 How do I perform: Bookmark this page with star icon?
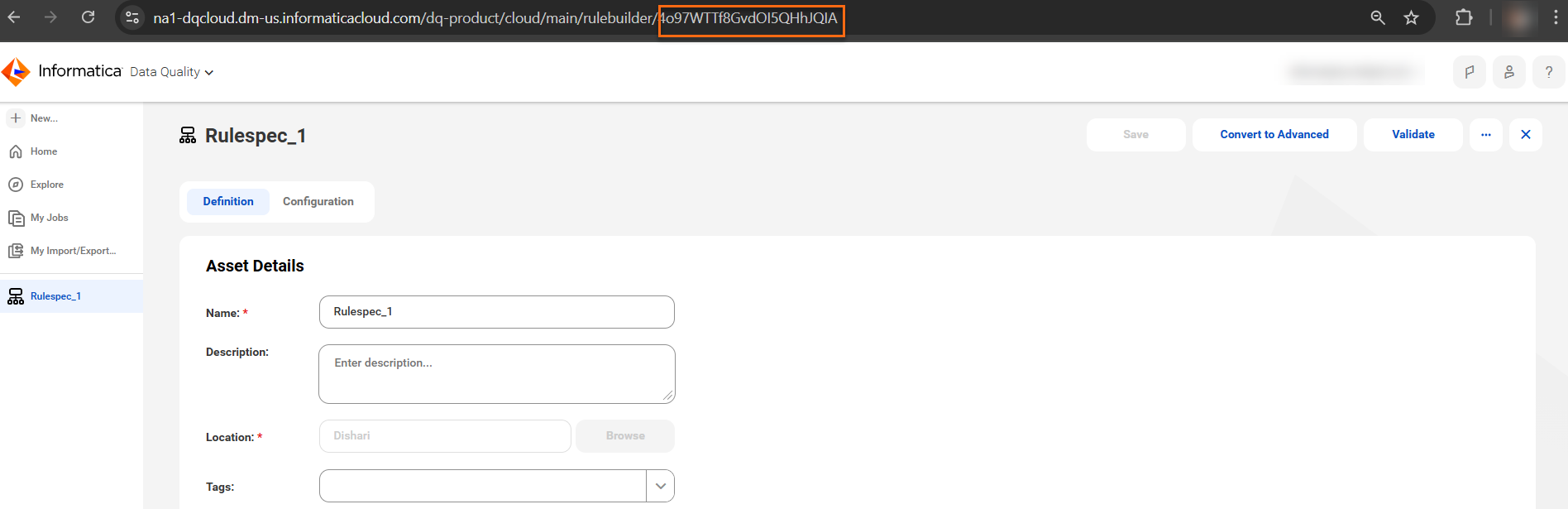(x=1412, y=17)
